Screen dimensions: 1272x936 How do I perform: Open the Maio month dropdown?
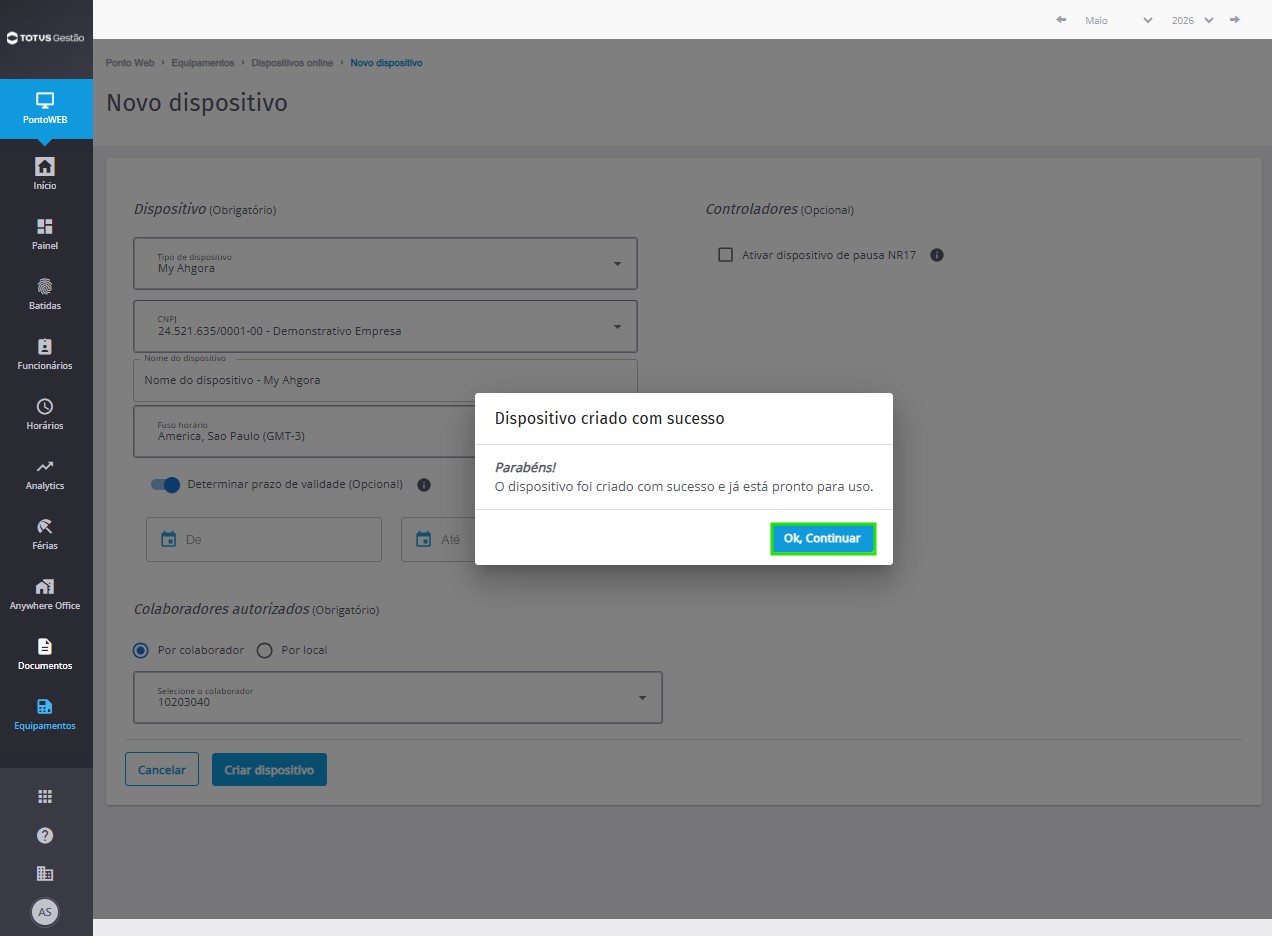[x=1117, y=20]
